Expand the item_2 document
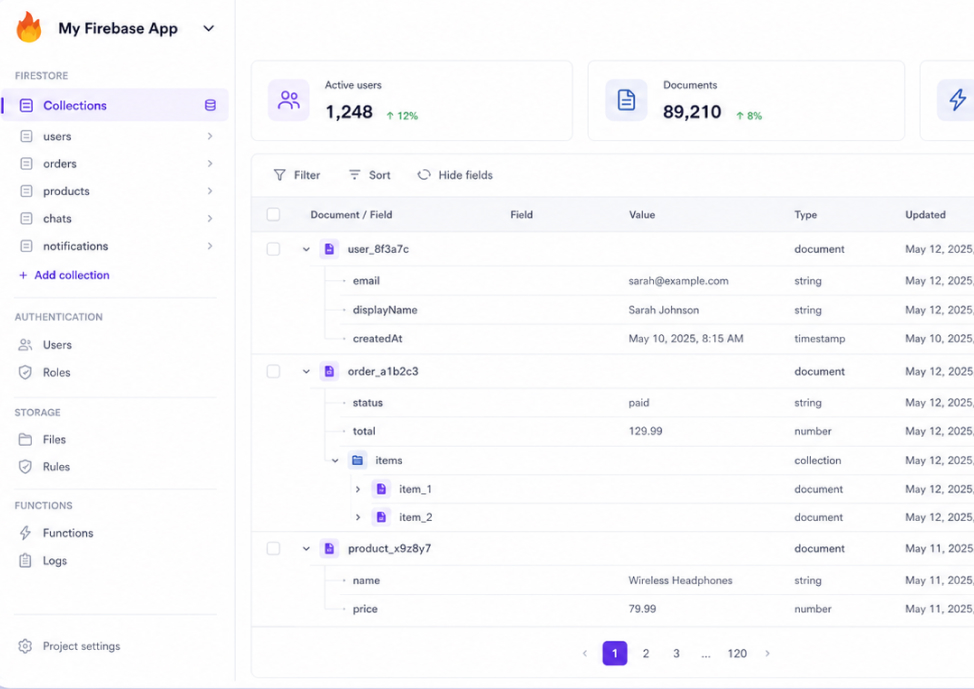 click(358, 517)
